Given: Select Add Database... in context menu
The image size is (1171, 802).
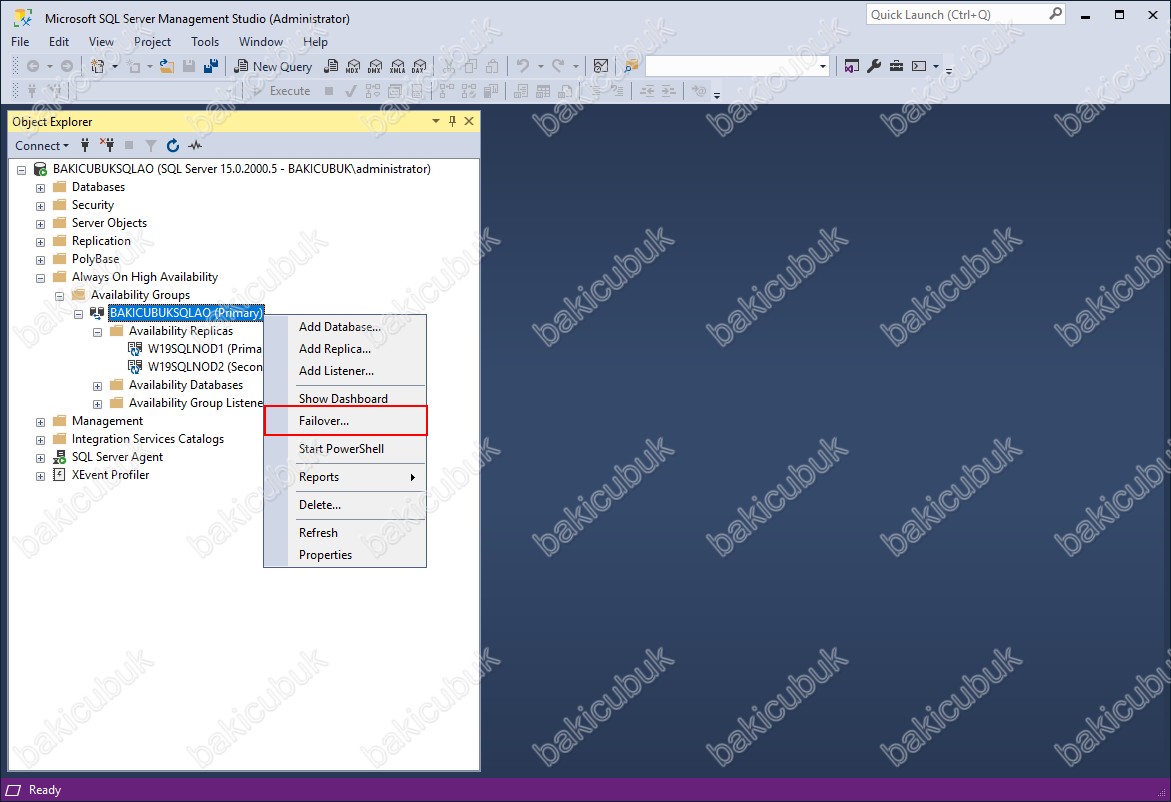Looking at the screenshot, I should coord(345,326).
